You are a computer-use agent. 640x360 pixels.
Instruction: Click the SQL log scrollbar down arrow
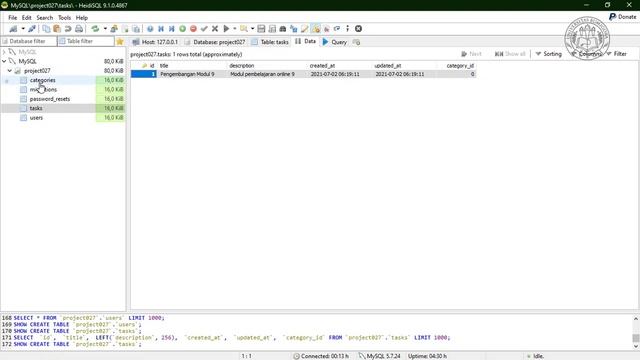[636, 347]
